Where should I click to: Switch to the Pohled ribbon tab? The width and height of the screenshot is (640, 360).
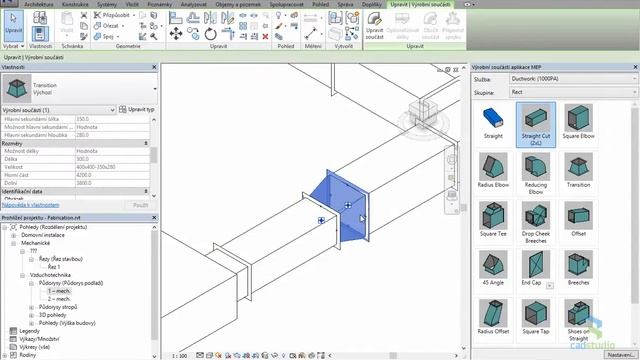[x=320, y=4]
